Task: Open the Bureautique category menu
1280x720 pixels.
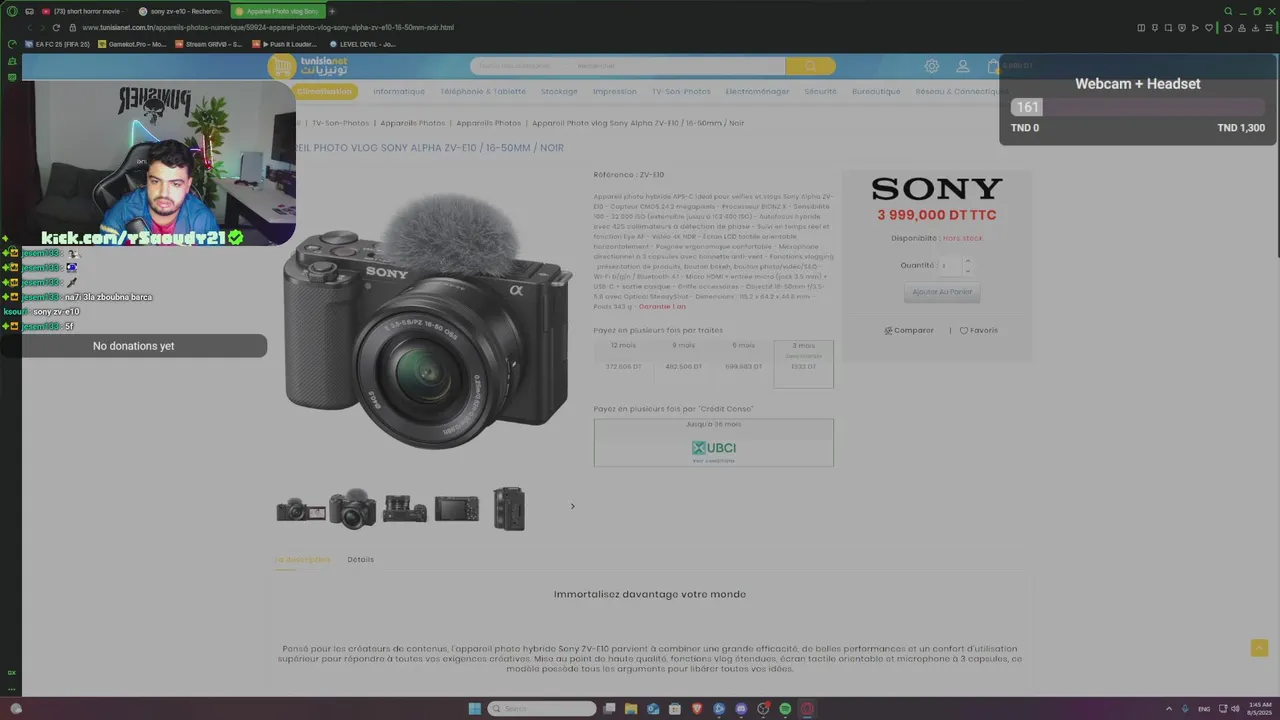Action: [x=876, y=91]
